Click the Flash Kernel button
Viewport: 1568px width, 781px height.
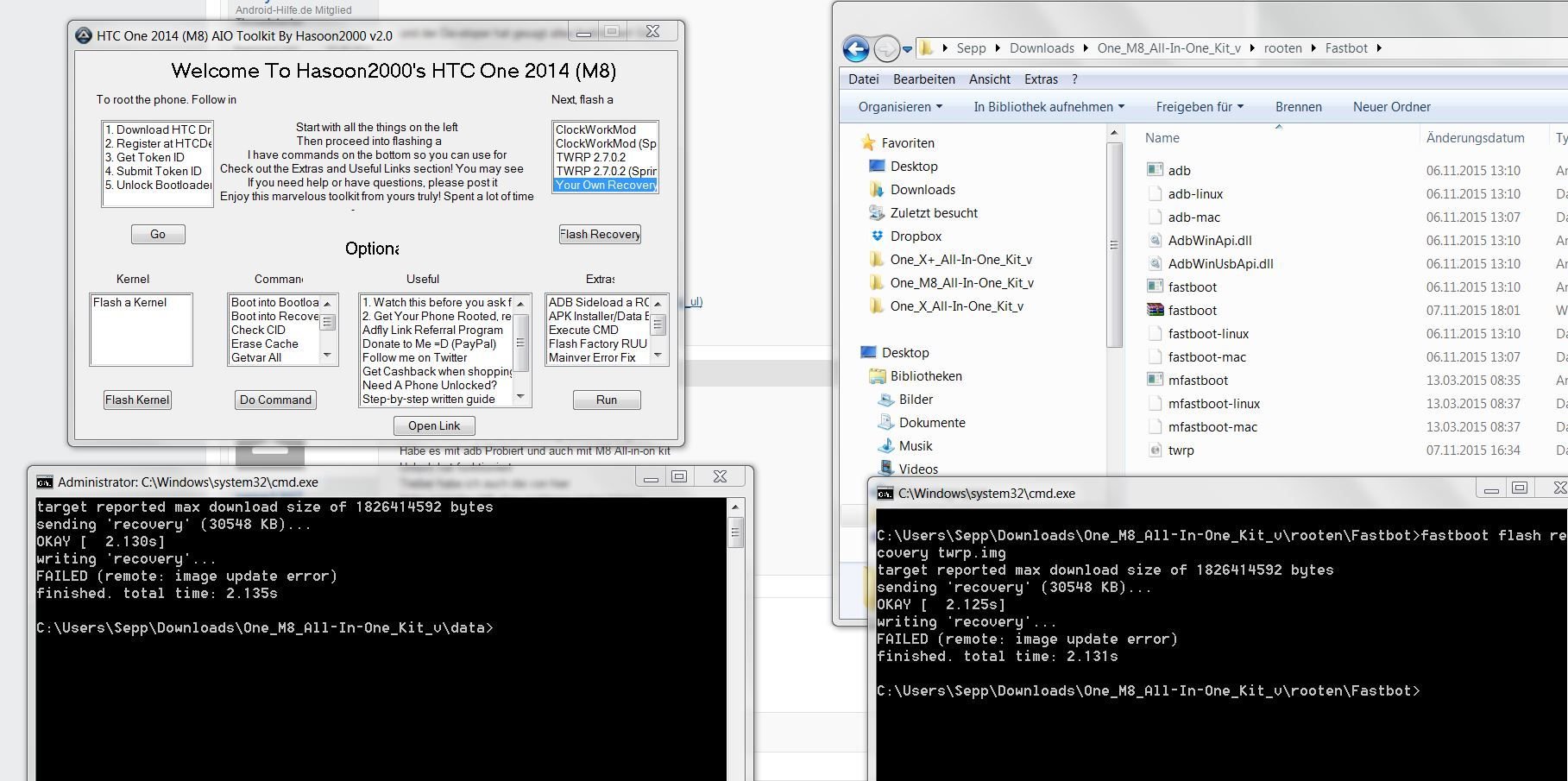137,400
